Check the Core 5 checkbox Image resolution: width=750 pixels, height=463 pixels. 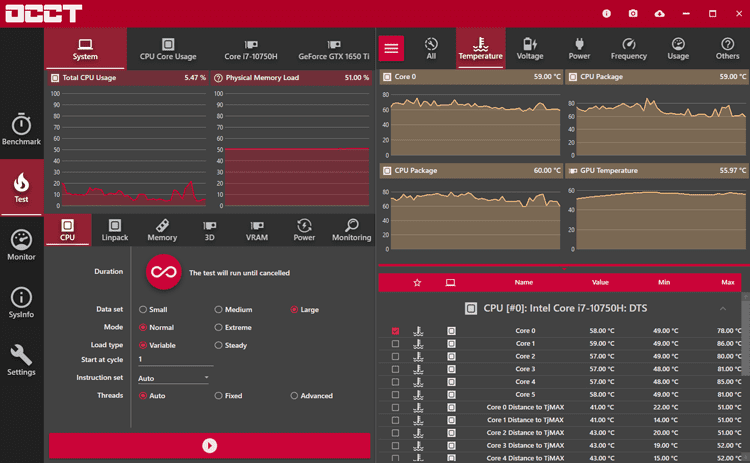395,395
